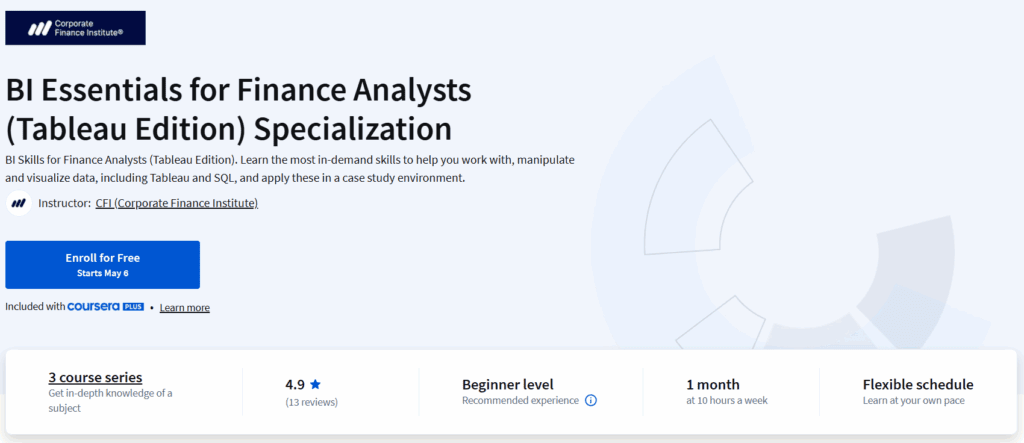
Task: Click the blue rating star icon
Action: pyautogui.click(x=315, y=384)
